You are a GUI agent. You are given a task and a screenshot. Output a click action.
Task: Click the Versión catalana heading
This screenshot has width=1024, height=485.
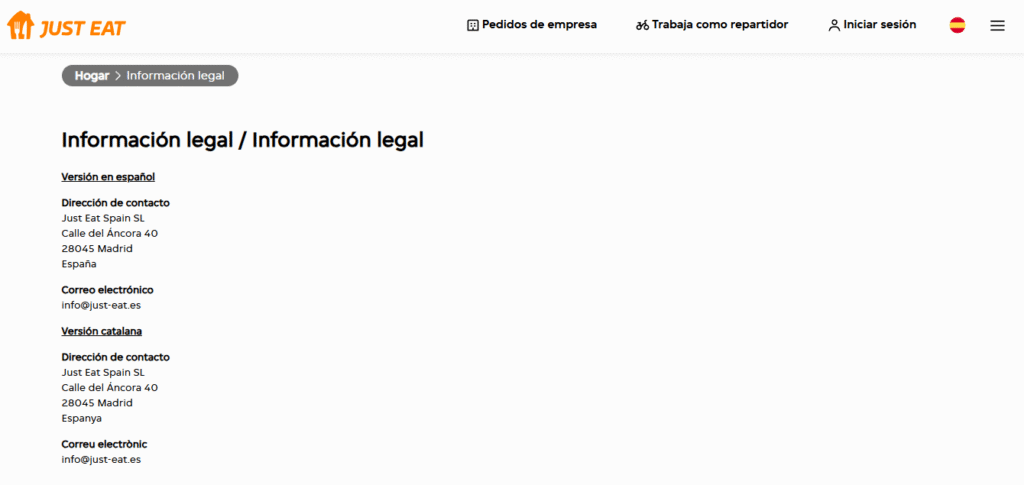click(102, 331)
